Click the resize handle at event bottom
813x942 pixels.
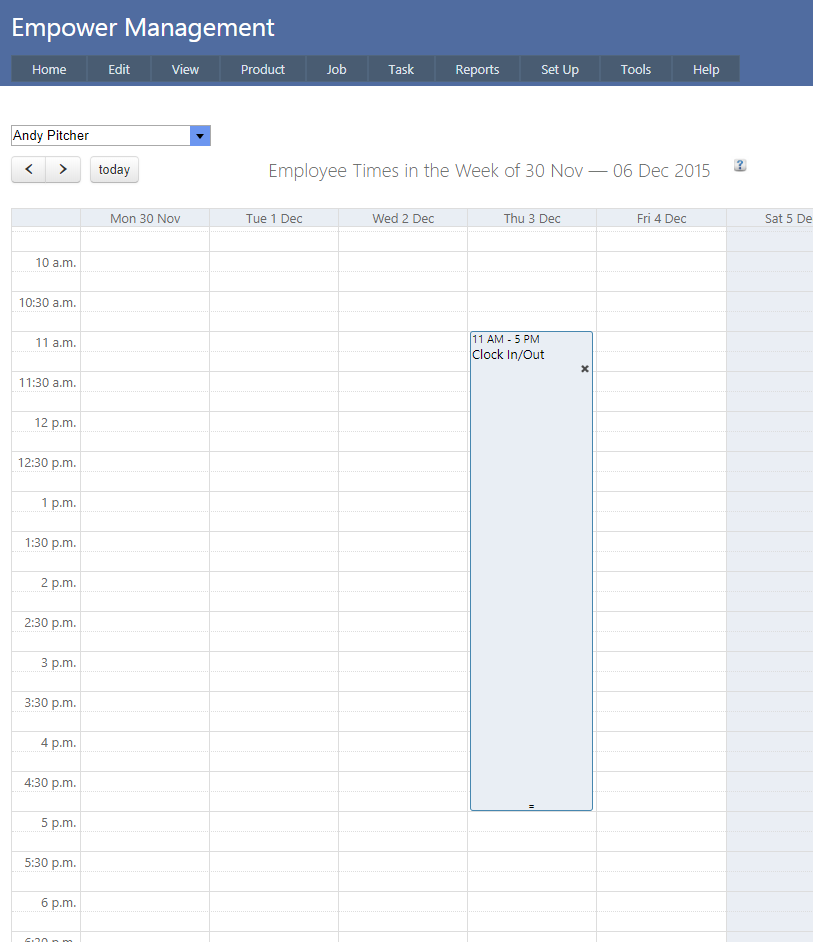point(531,805)
